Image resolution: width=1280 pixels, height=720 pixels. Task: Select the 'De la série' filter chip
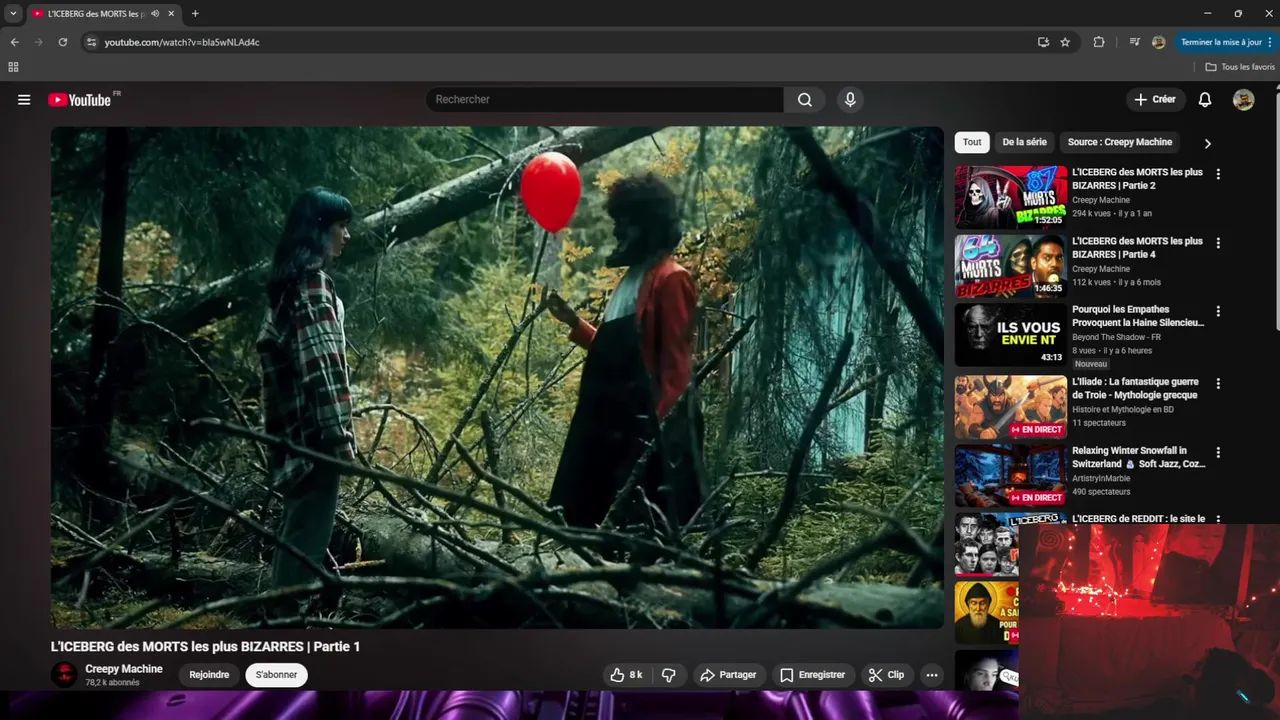coord(1024,142)
